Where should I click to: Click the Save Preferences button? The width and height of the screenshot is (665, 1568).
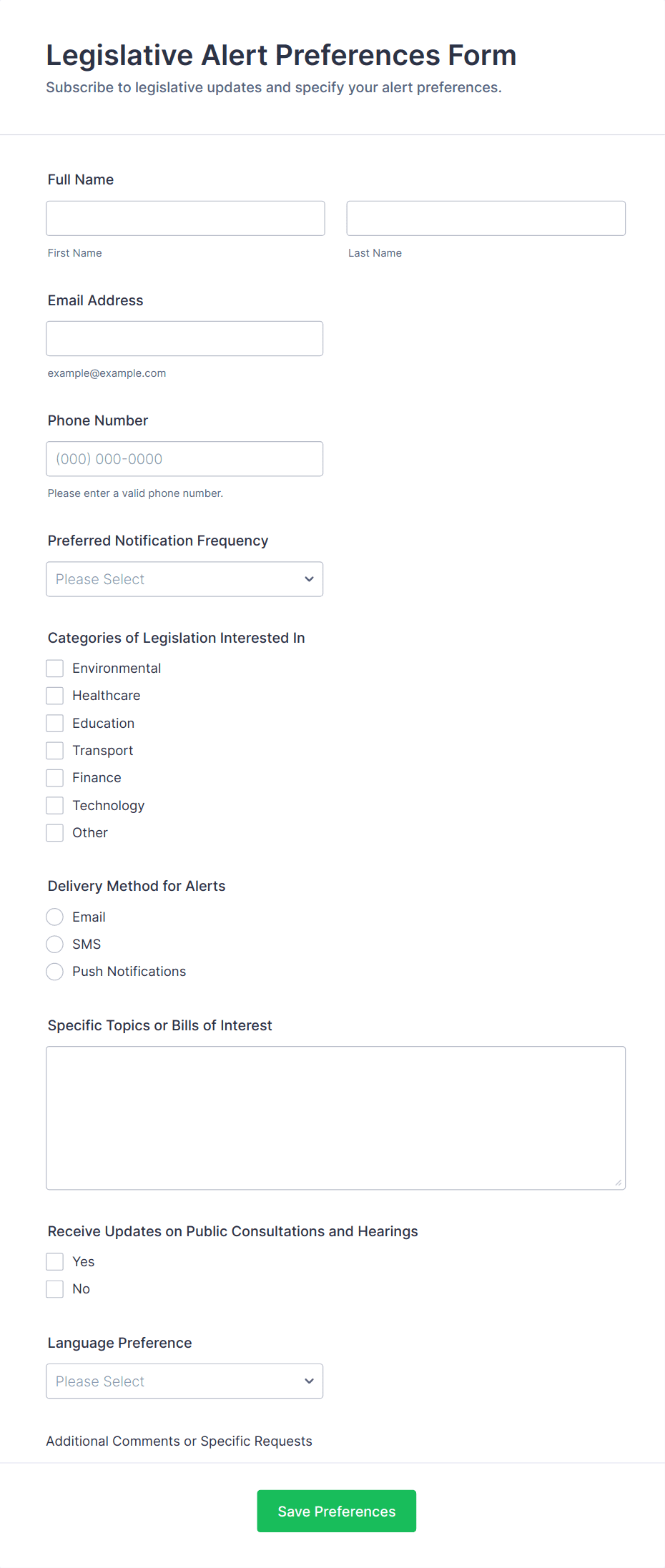[336, 1511]
